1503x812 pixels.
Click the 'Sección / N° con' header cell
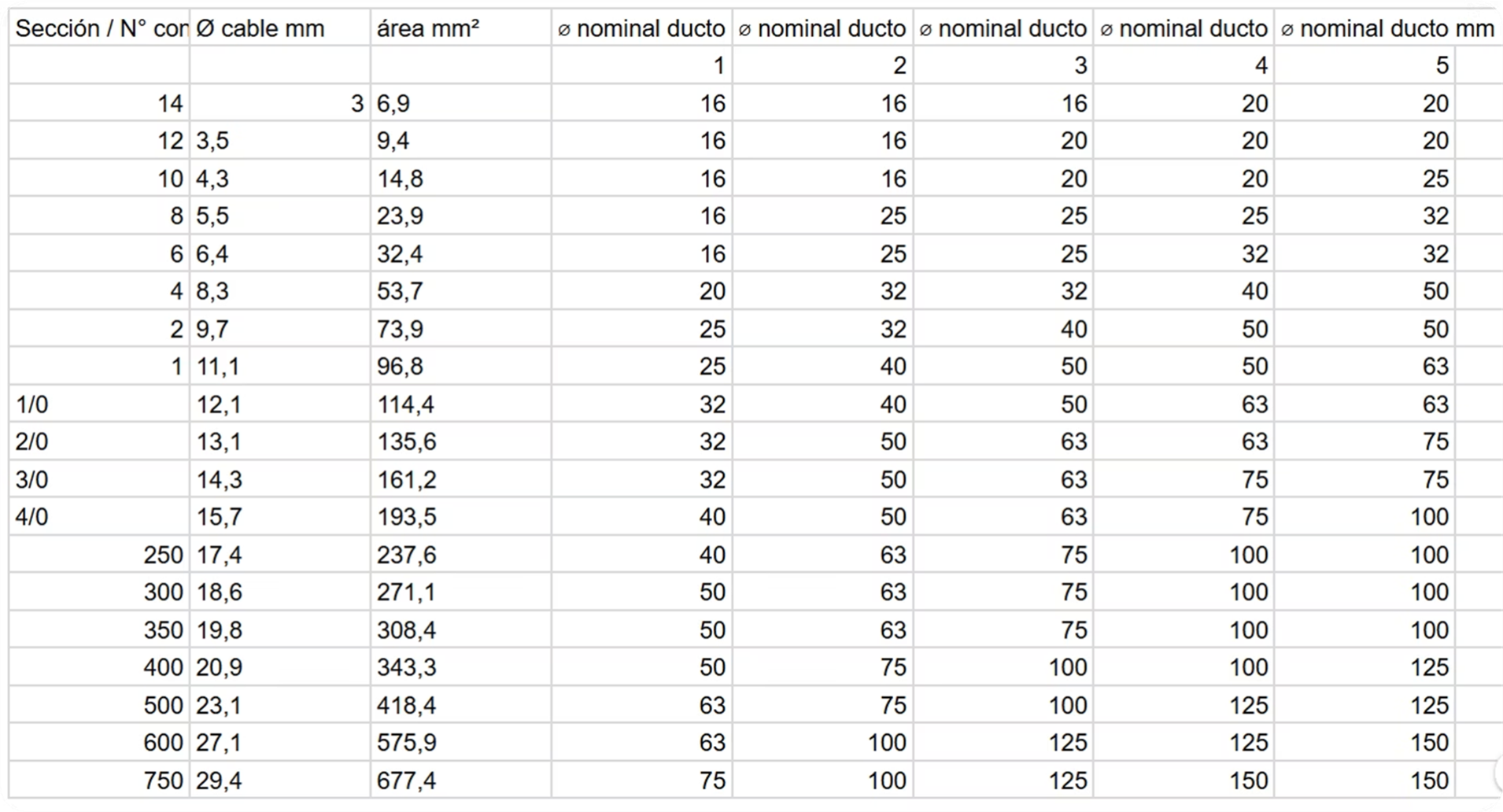coord(100,28)
